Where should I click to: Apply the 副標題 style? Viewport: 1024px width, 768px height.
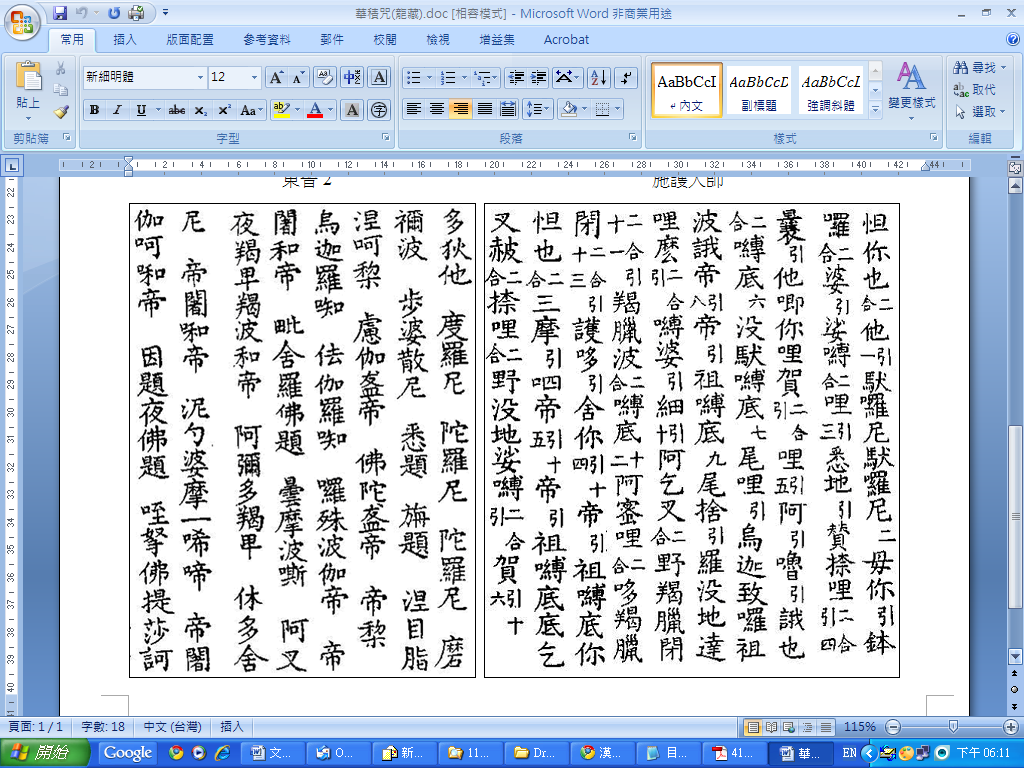tap(759, 90)
